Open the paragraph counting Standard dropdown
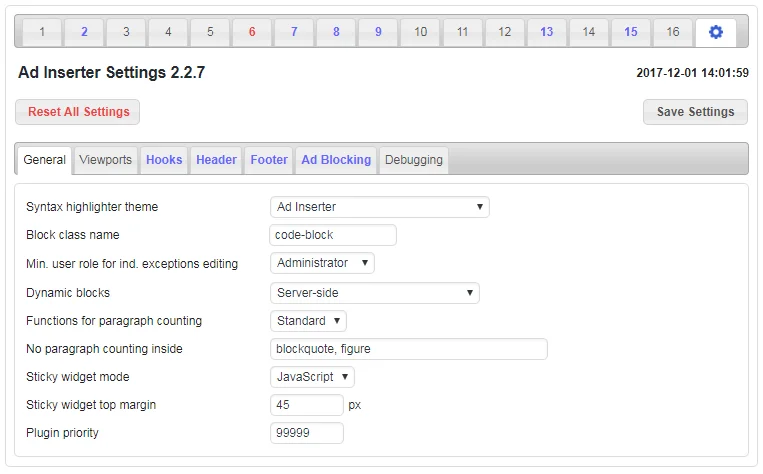The width and height of the screenshot is (763, 474). click(x=308, y=321)
